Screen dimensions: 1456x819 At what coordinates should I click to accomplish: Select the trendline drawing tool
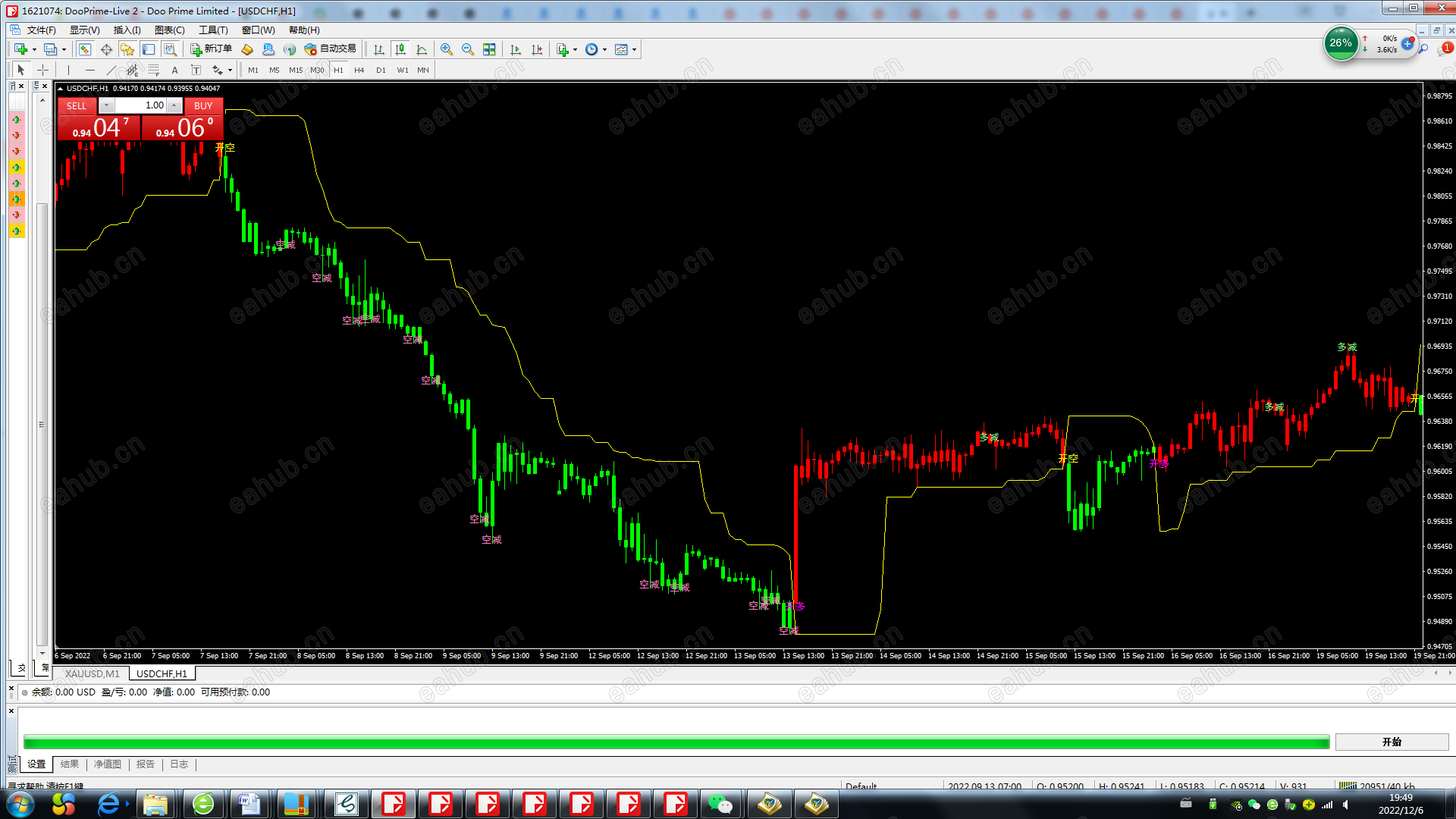(x=111, y=70)
